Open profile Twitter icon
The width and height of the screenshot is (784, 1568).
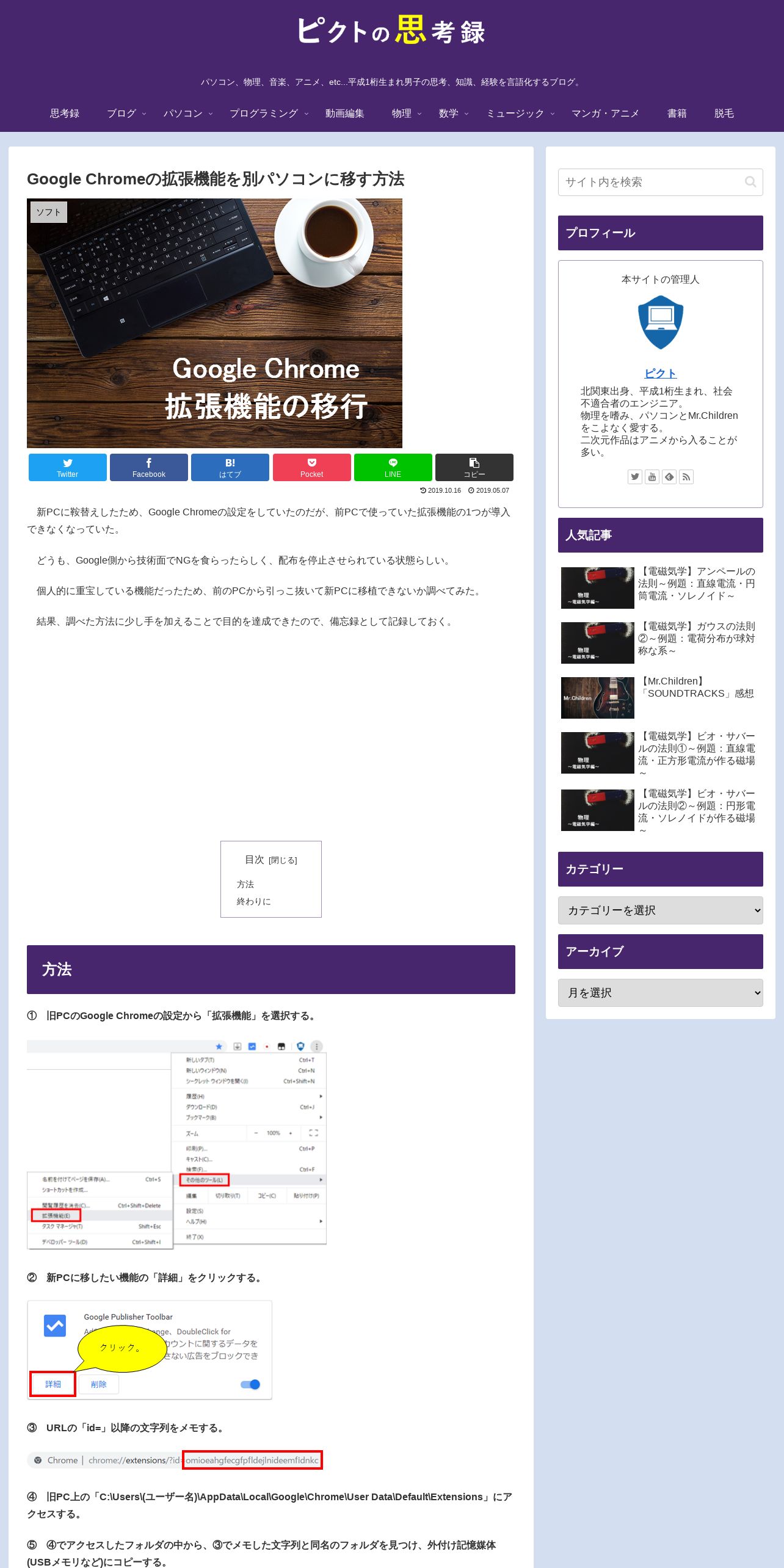(x=635, y=477)
